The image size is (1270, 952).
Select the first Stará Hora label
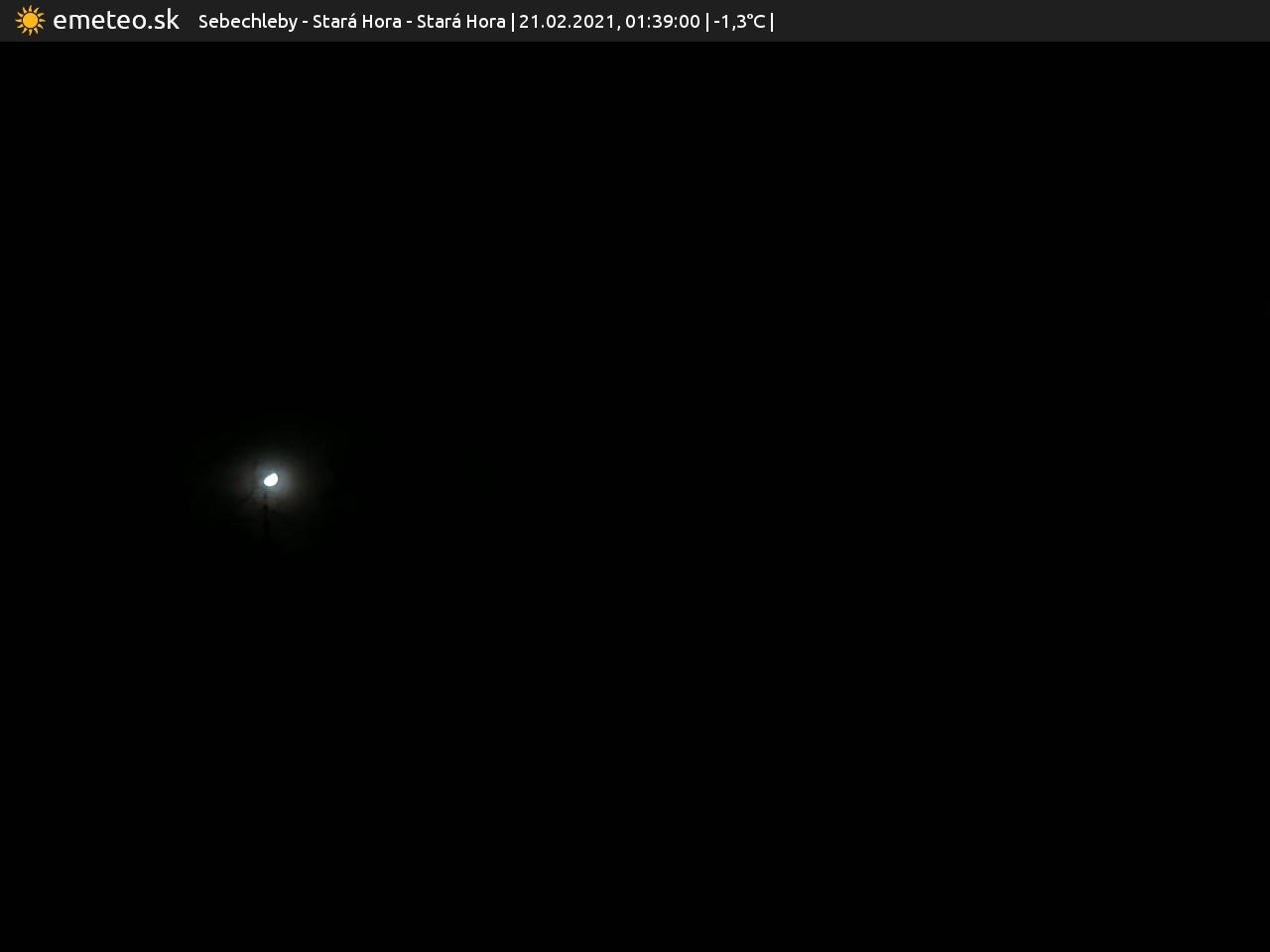point(356,21)
